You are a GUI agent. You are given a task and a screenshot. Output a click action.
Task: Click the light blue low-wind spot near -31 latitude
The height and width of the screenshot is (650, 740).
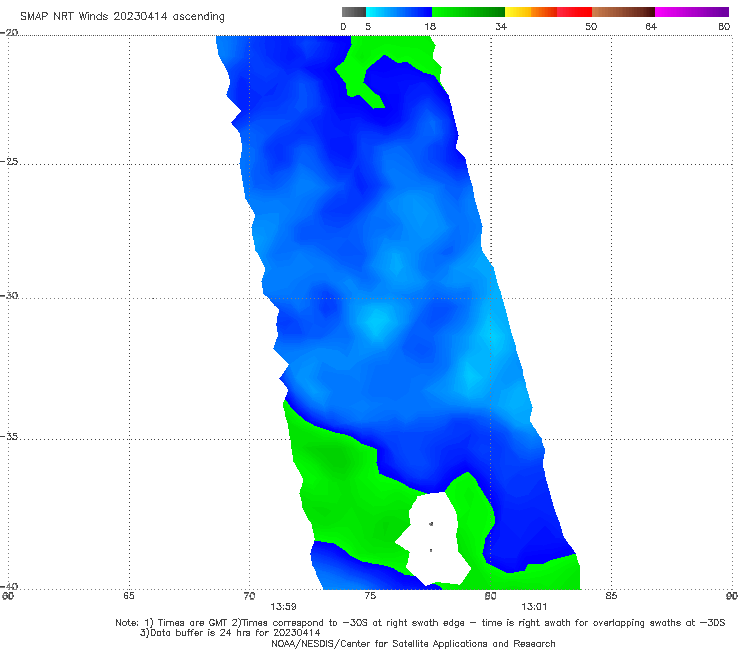coord(378,322)
